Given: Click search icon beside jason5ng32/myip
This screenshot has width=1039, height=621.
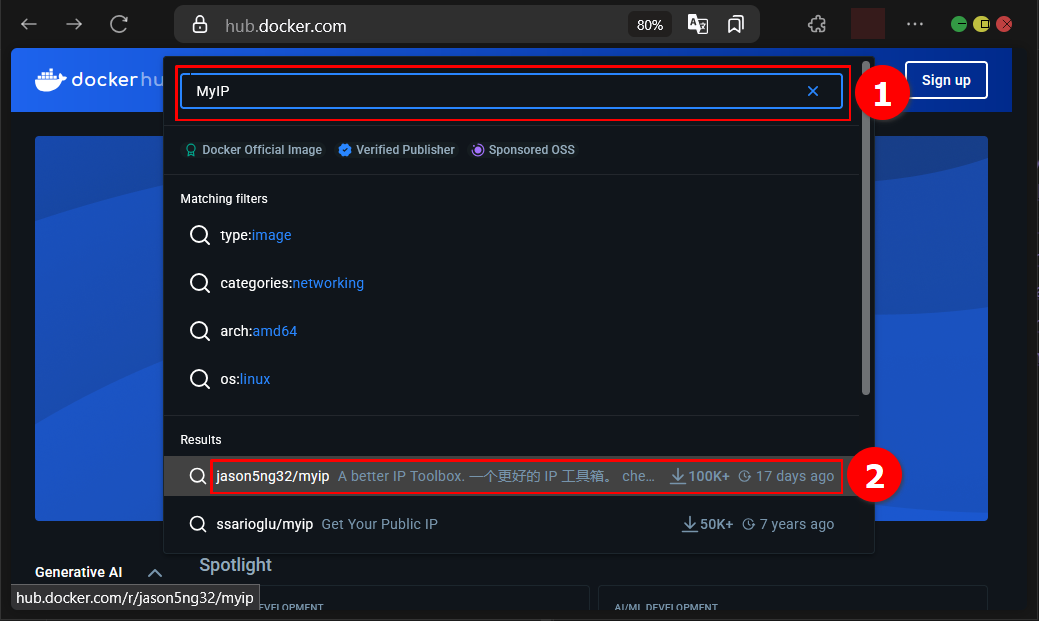Looking at the screenshot, I should pyautogui.click(x=197, y=476).
